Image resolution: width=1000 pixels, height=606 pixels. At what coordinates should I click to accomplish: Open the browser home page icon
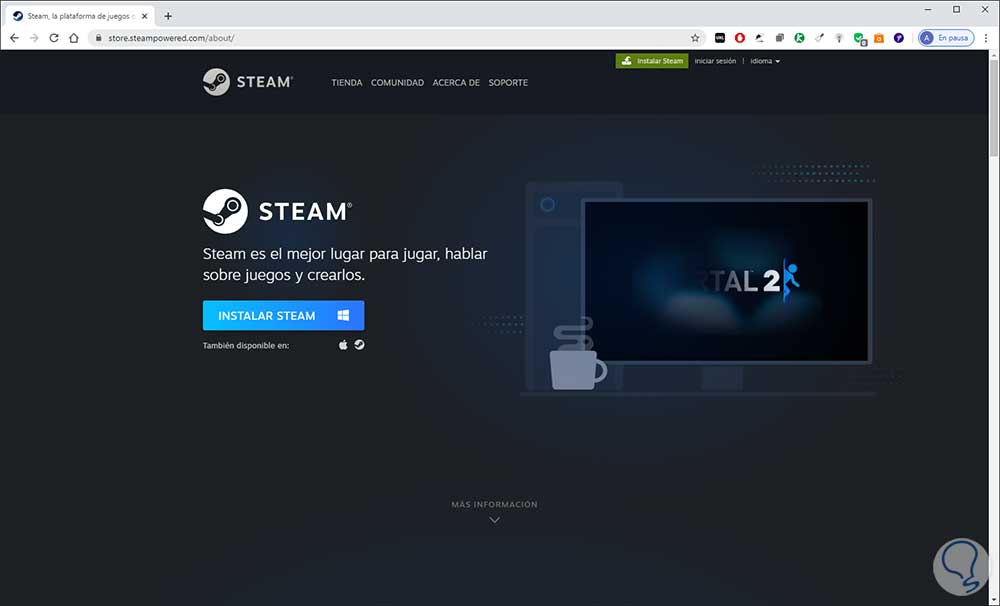click(74, 38)
